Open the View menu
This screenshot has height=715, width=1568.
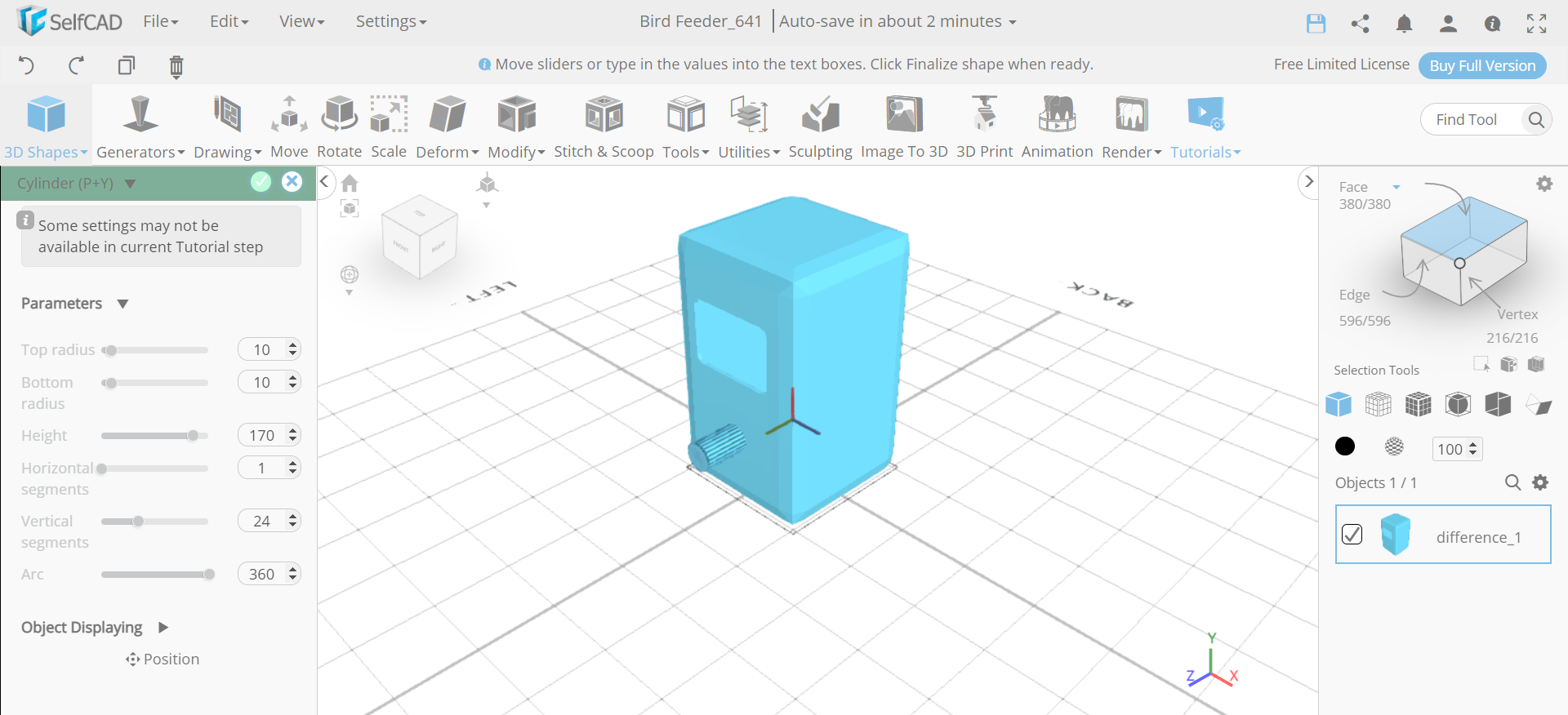(301, 21)
